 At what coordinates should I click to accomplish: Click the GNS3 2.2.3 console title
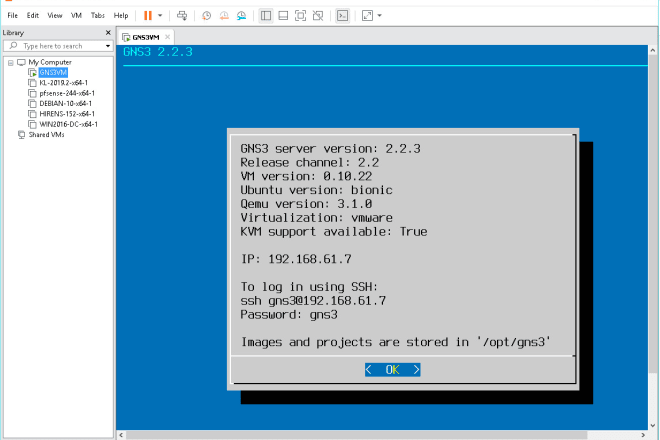click(x=158, y=52)
